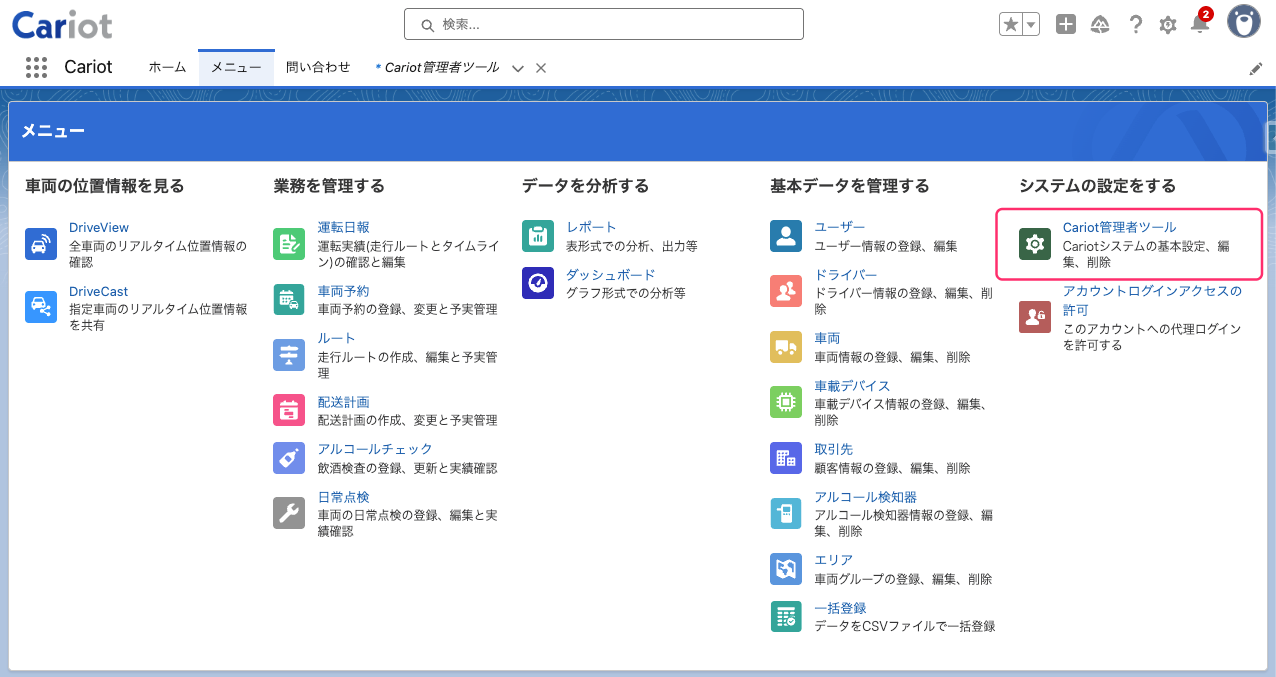1276x677 pixels.
Task: Click the レポート icon
Action: 538,236
